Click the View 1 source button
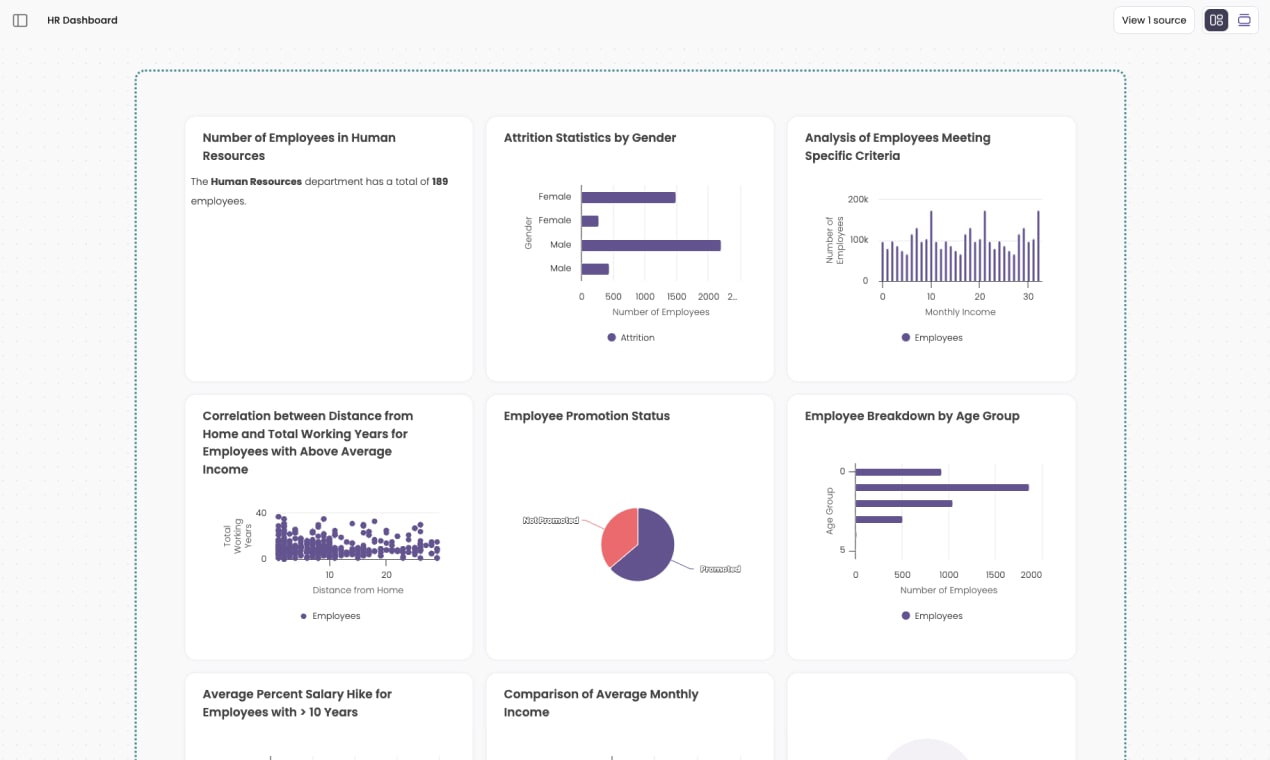Screen dimensions: 1270x760 coord(1154,20)
